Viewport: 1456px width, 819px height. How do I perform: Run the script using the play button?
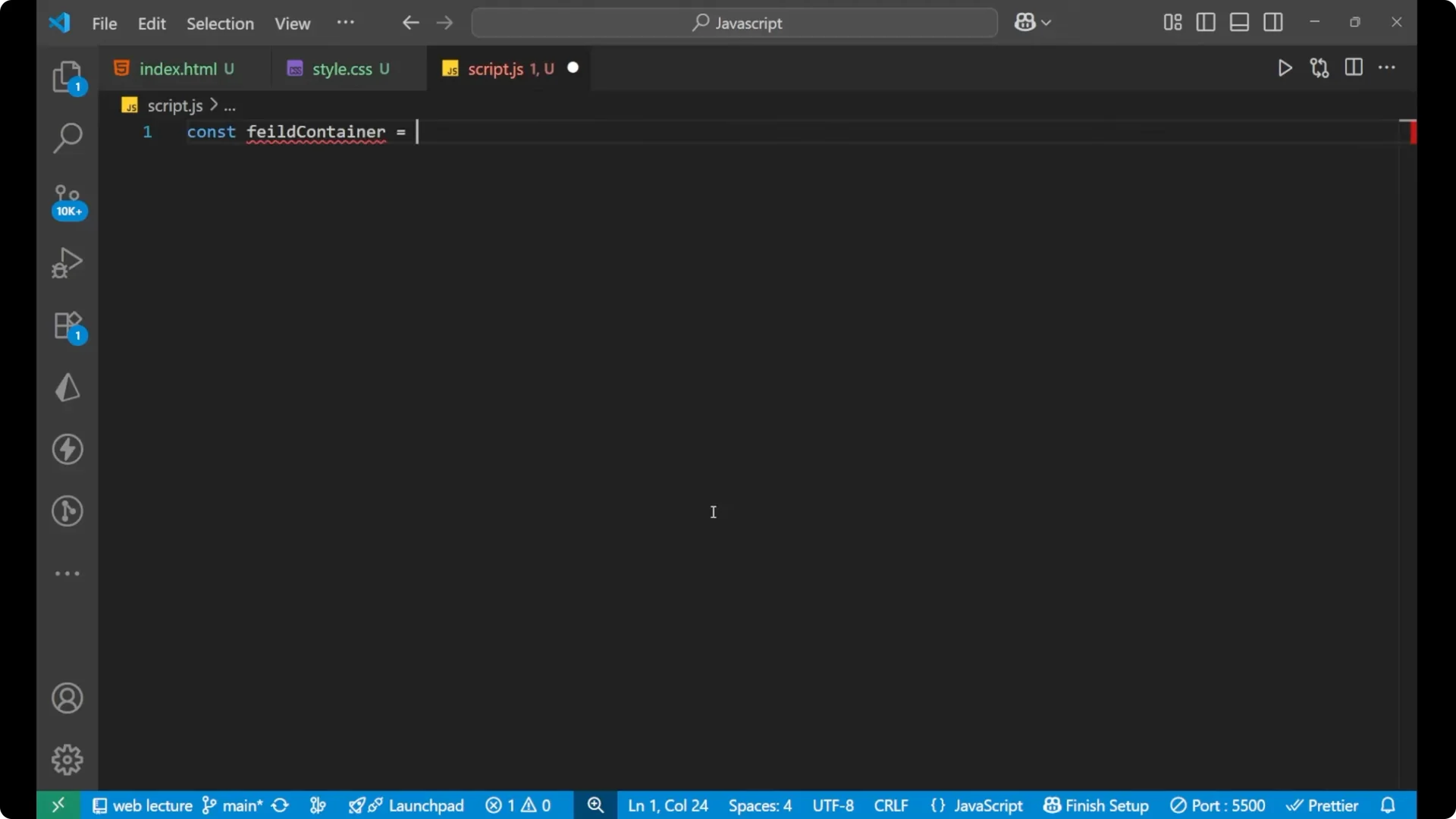1285,67
